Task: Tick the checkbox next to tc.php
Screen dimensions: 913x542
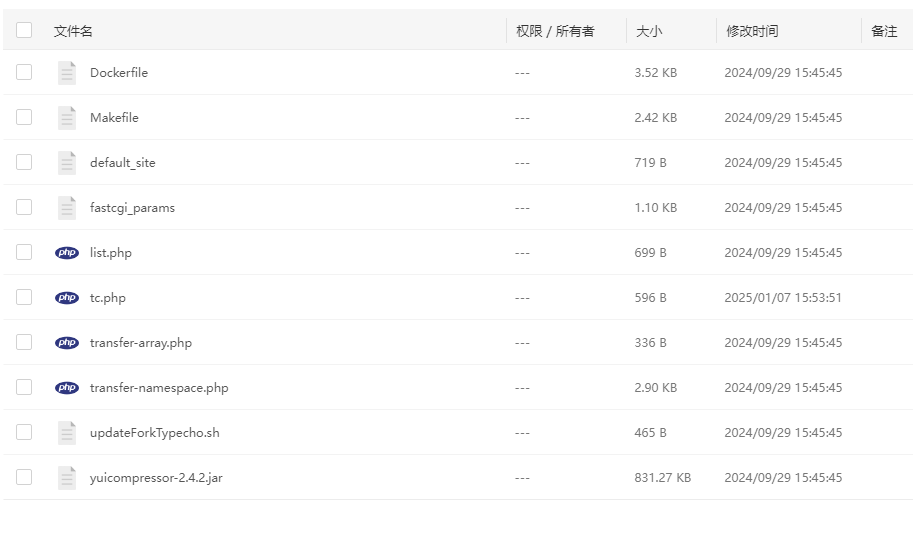Action: [24, 298]
